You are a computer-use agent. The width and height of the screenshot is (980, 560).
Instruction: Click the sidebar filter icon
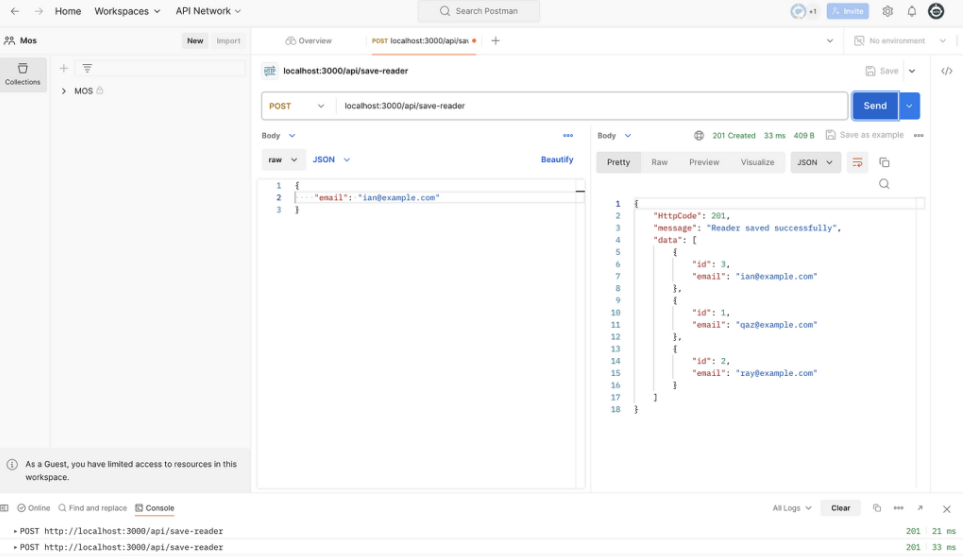(x=89, y=69)
